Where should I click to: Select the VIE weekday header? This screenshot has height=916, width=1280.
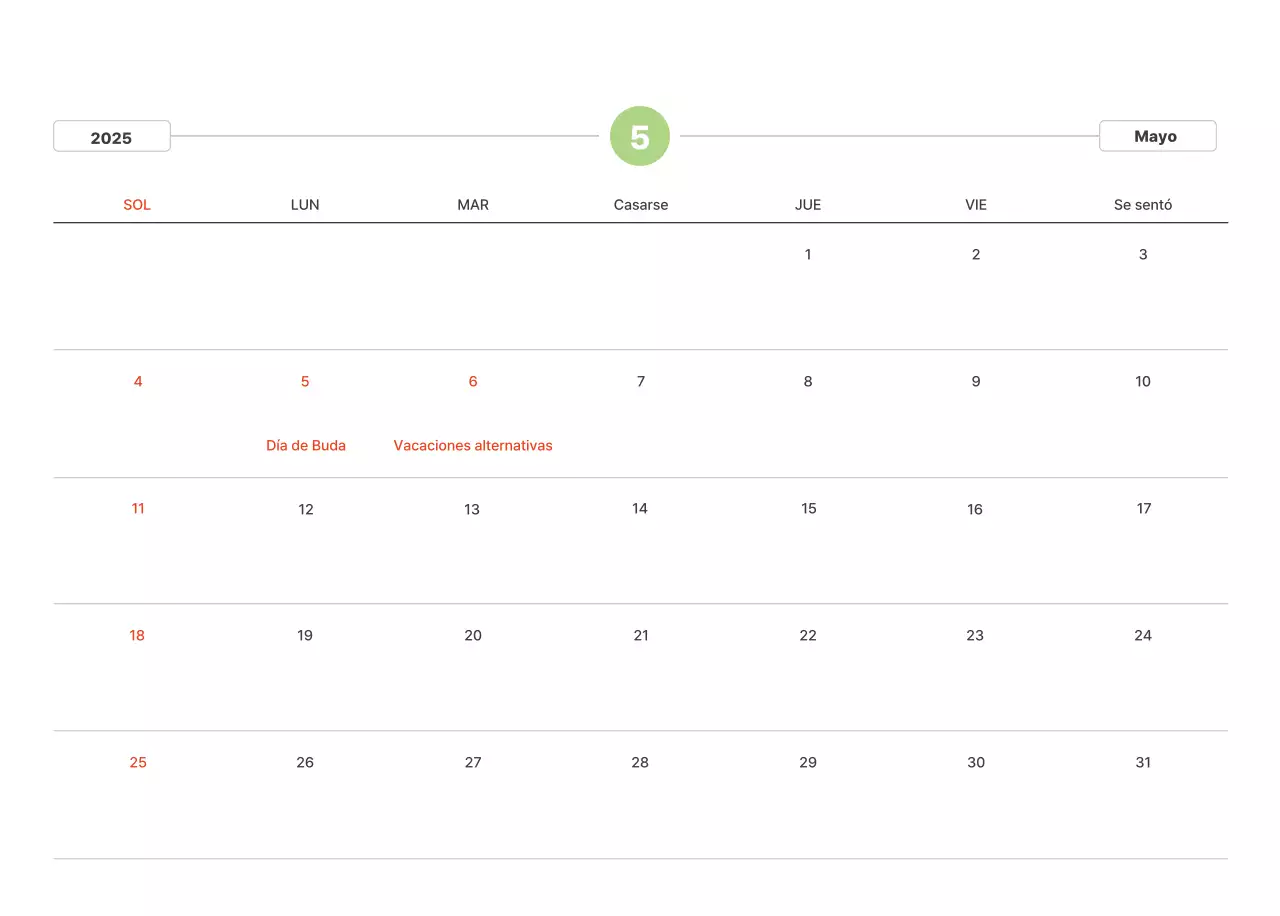[x=976, y=205]
